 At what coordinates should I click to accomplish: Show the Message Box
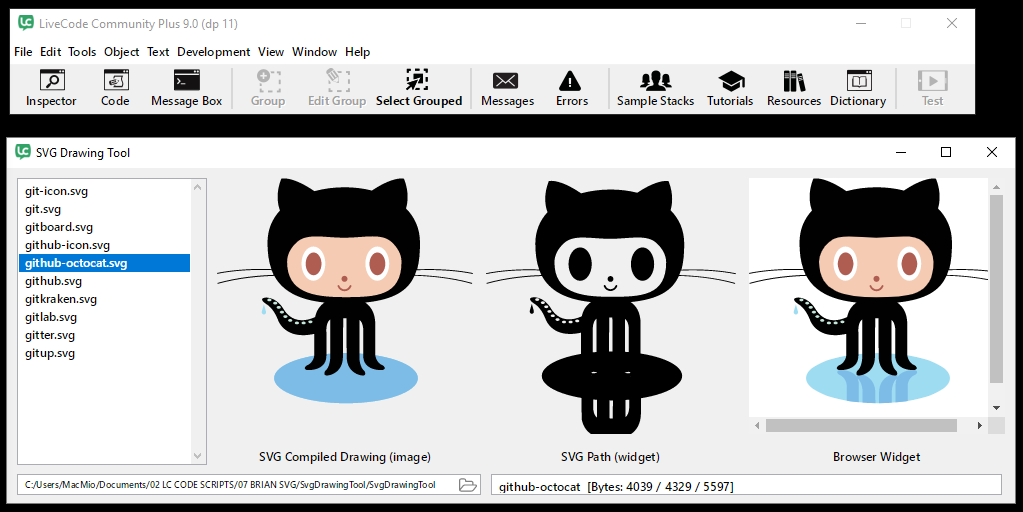click(x=186, y=88)
